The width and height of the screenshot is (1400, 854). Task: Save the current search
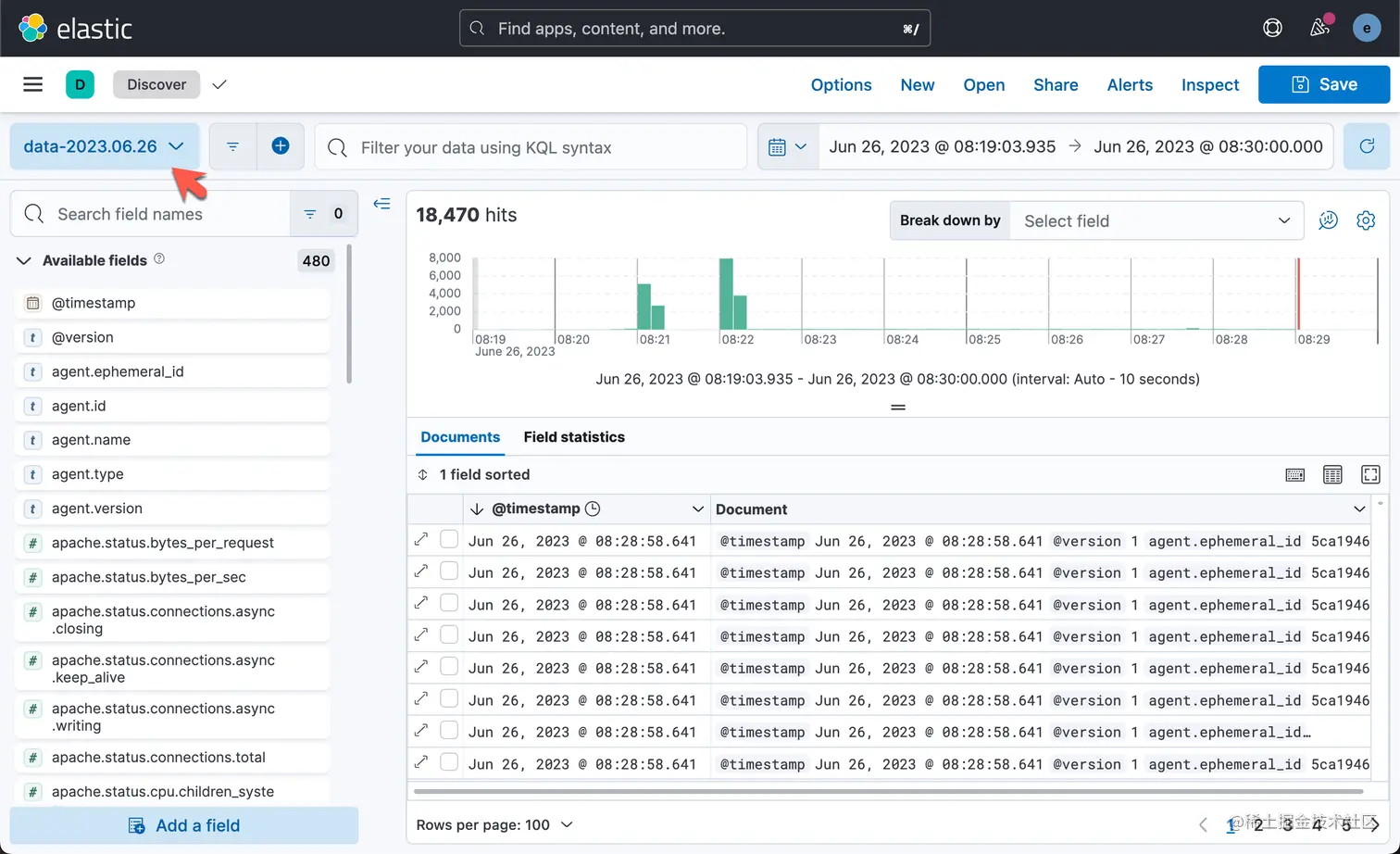click(1324, 84)
